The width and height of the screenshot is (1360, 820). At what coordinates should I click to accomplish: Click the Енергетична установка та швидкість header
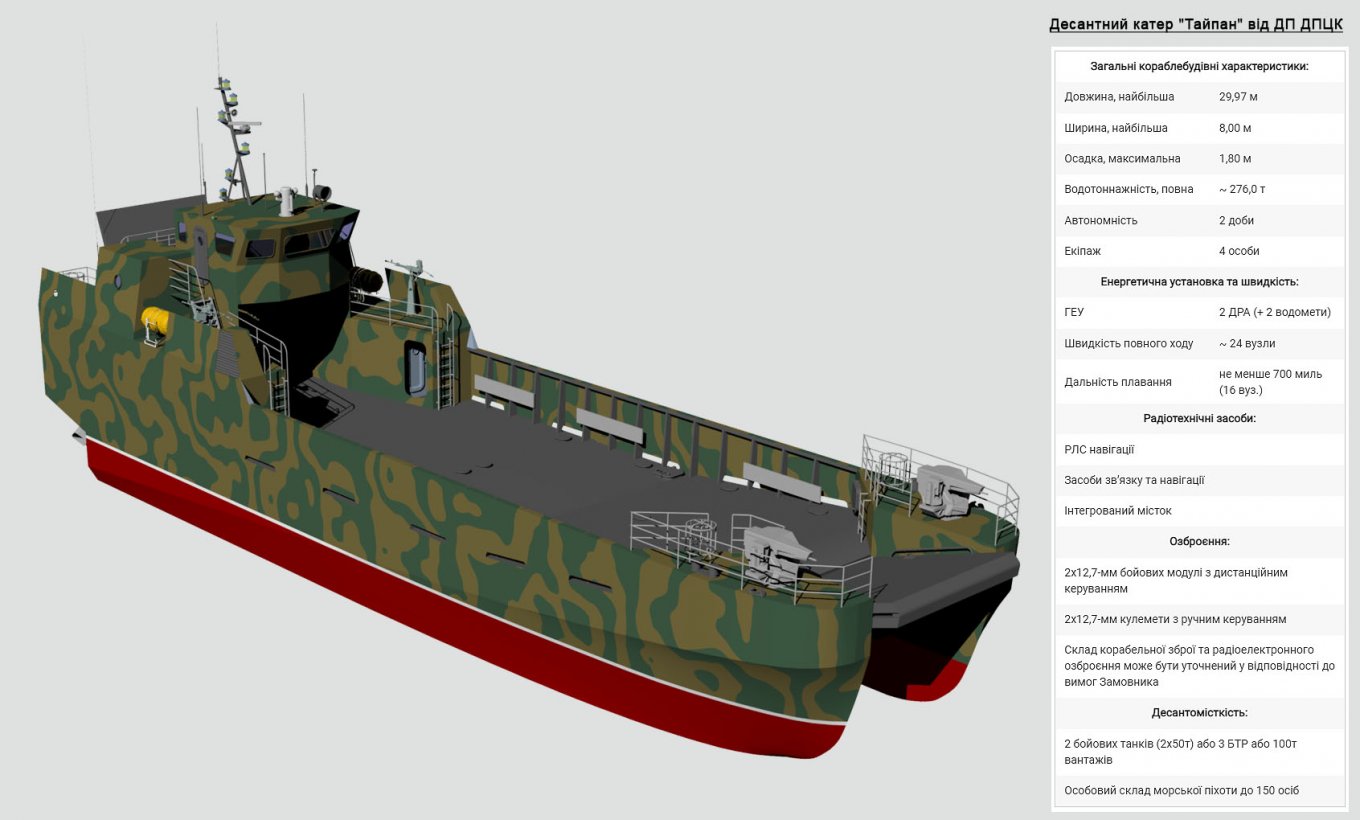tap(1199, 282)
